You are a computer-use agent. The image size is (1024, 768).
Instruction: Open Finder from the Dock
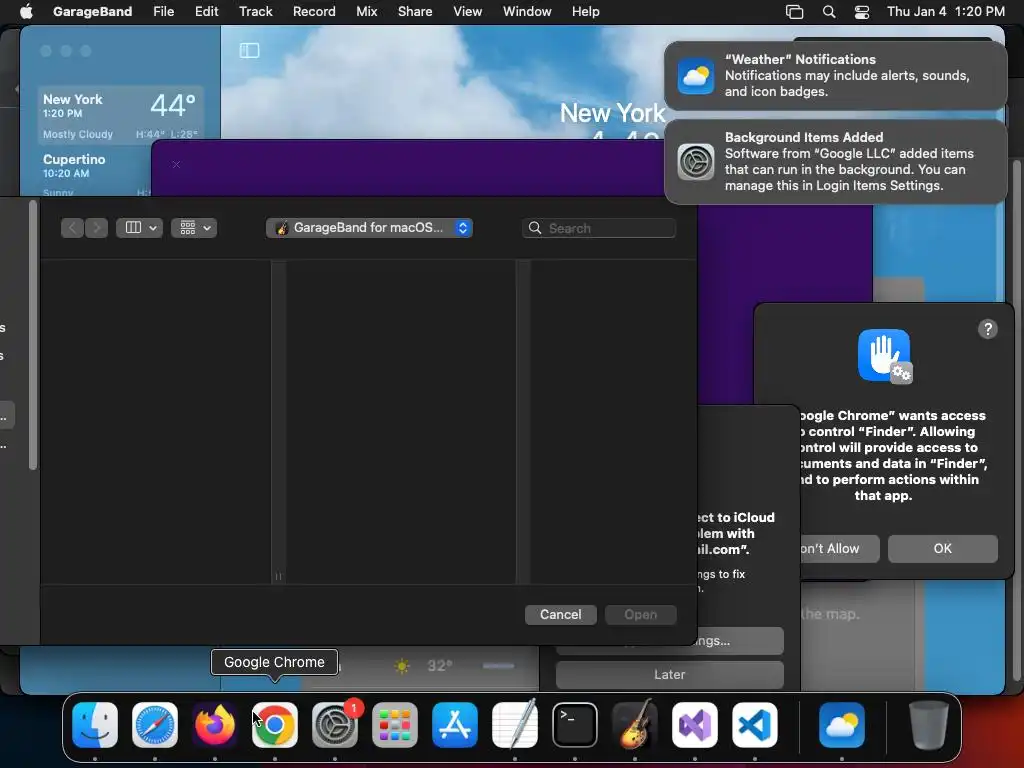pos(95,725)
